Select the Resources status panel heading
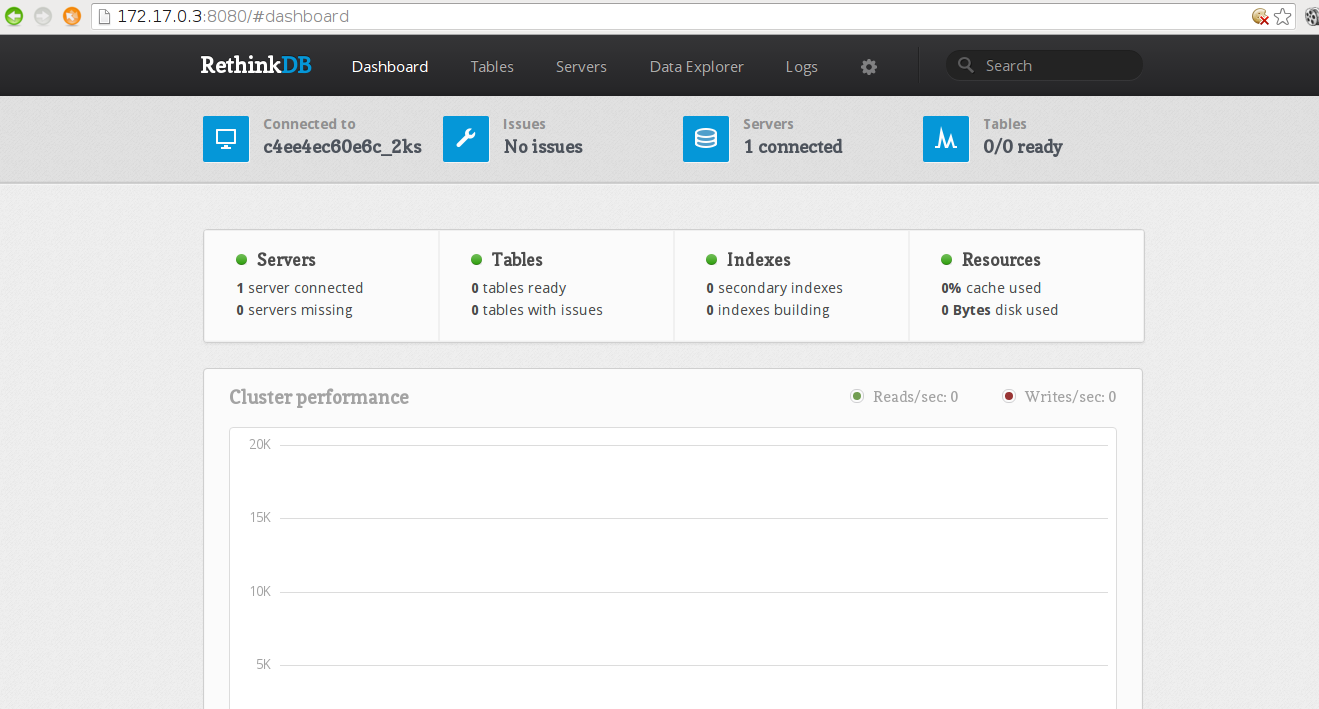The height and width of the screenshot is (709, 1319). coord(1000,260)
